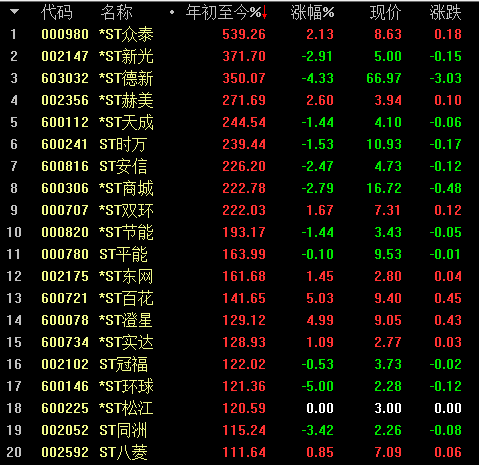Sort by the 涨幅% column header
The image size is (479, 465).
[x=312, y=13]
